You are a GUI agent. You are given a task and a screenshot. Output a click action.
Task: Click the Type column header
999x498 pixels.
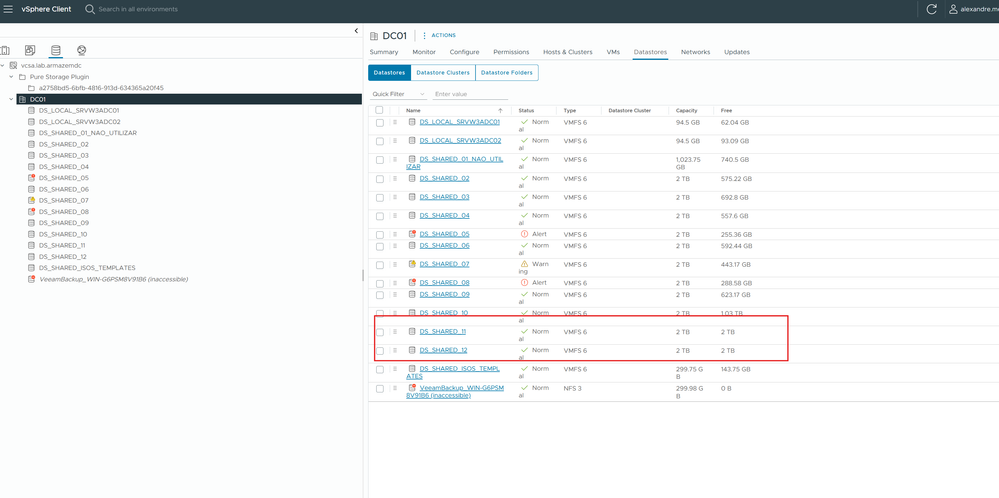(x=570, y=110)
